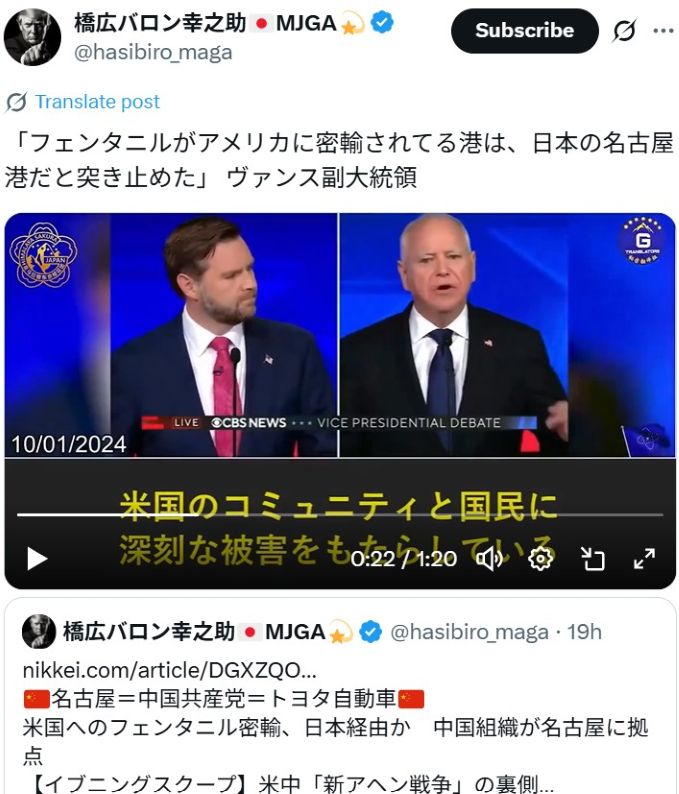Click the blue verified badge in header
The width and height of the screenshot is (679, 794).
pos(382,23)
